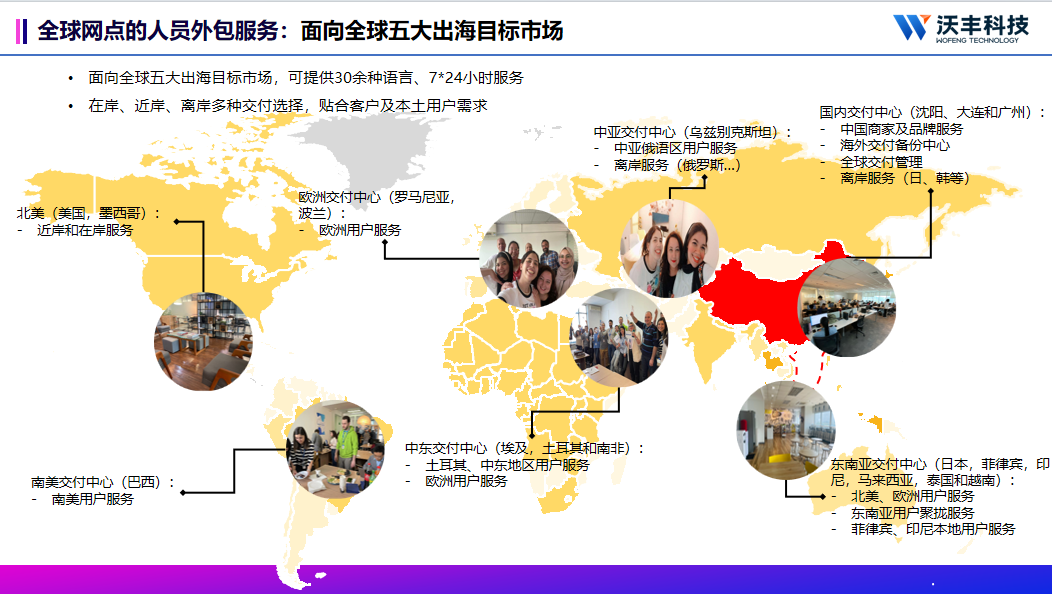
Task: Select the Middle East delivery center group photo
Action: (x=617, y=337)
